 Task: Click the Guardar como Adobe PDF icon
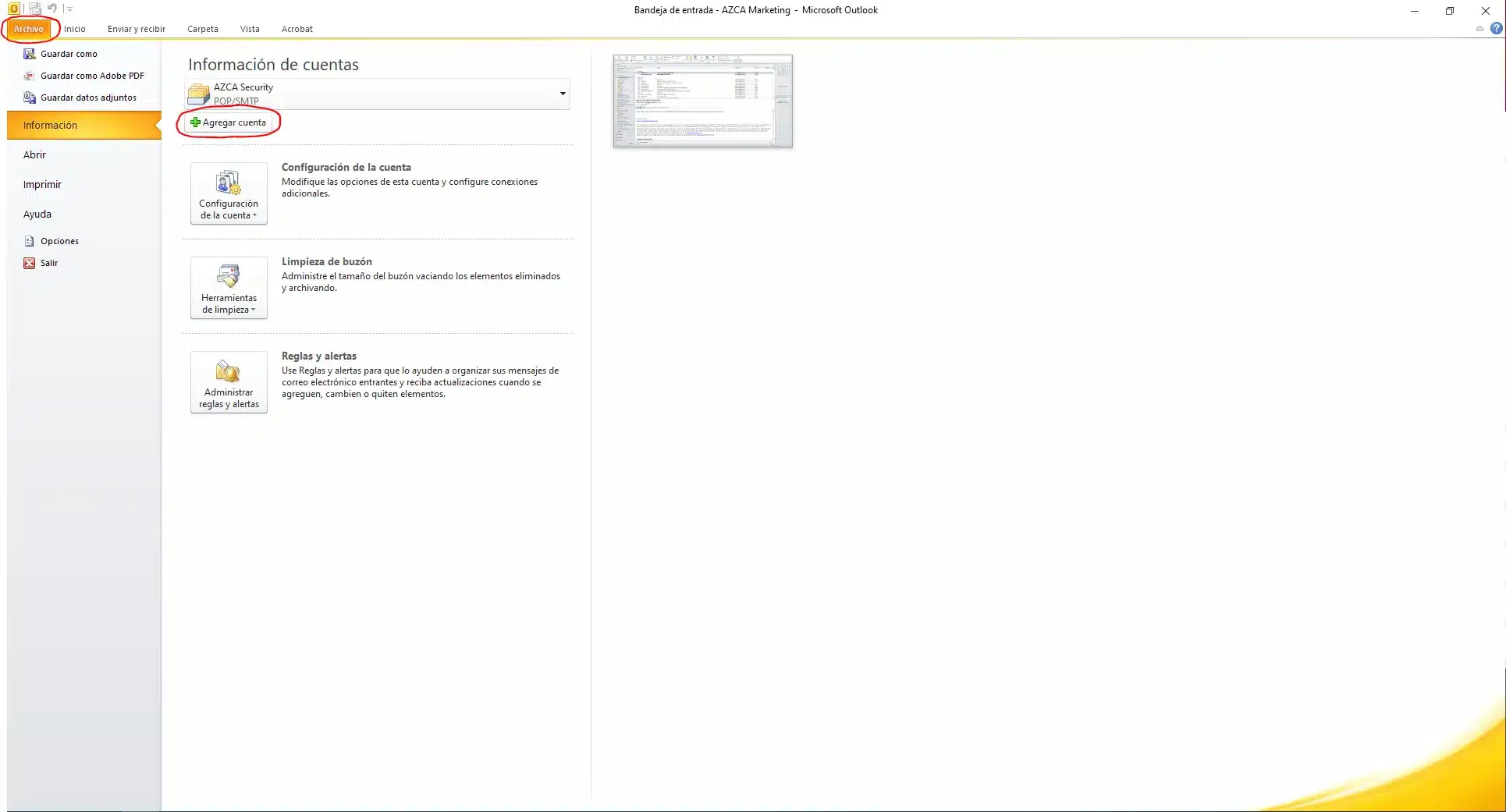click(30, 76)
